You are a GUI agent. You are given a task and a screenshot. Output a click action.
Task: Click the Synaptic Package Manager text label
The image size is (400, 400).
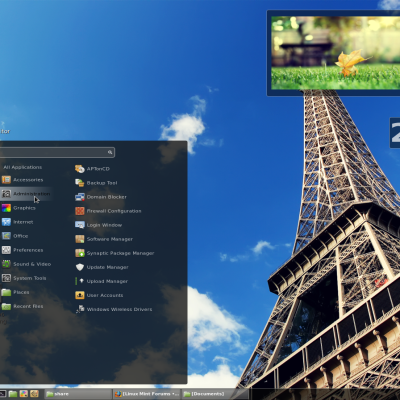[120, 253]
